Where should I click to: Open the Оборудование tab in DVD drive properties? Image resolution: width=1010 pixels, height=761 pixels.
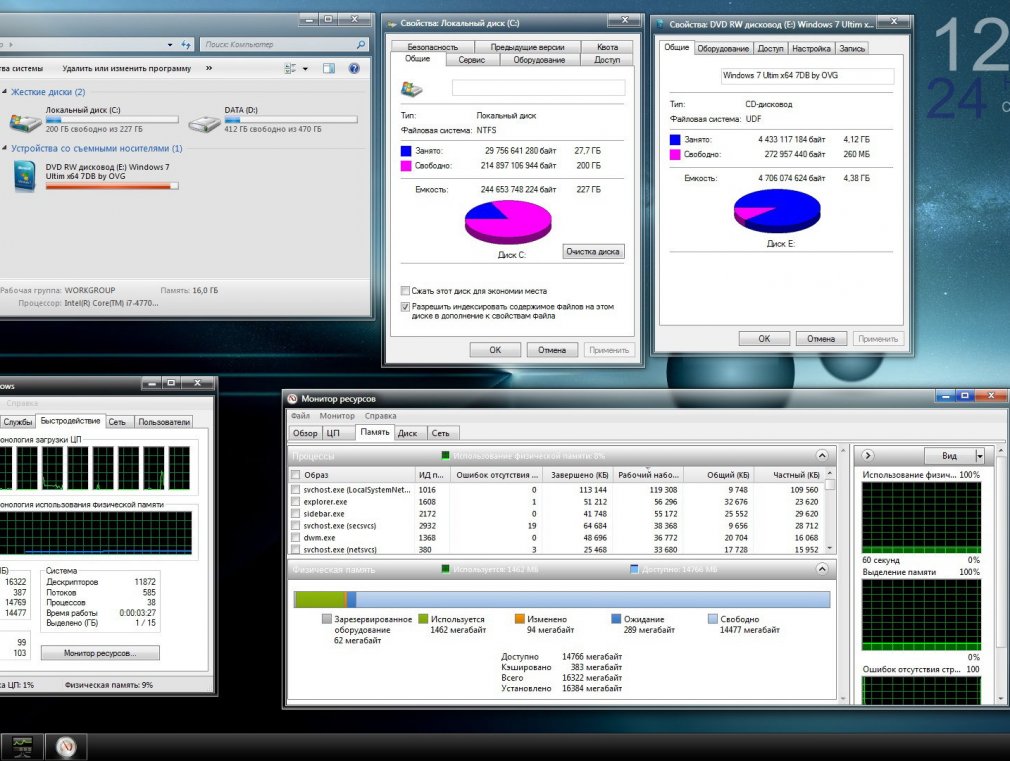tap(723, 48)
